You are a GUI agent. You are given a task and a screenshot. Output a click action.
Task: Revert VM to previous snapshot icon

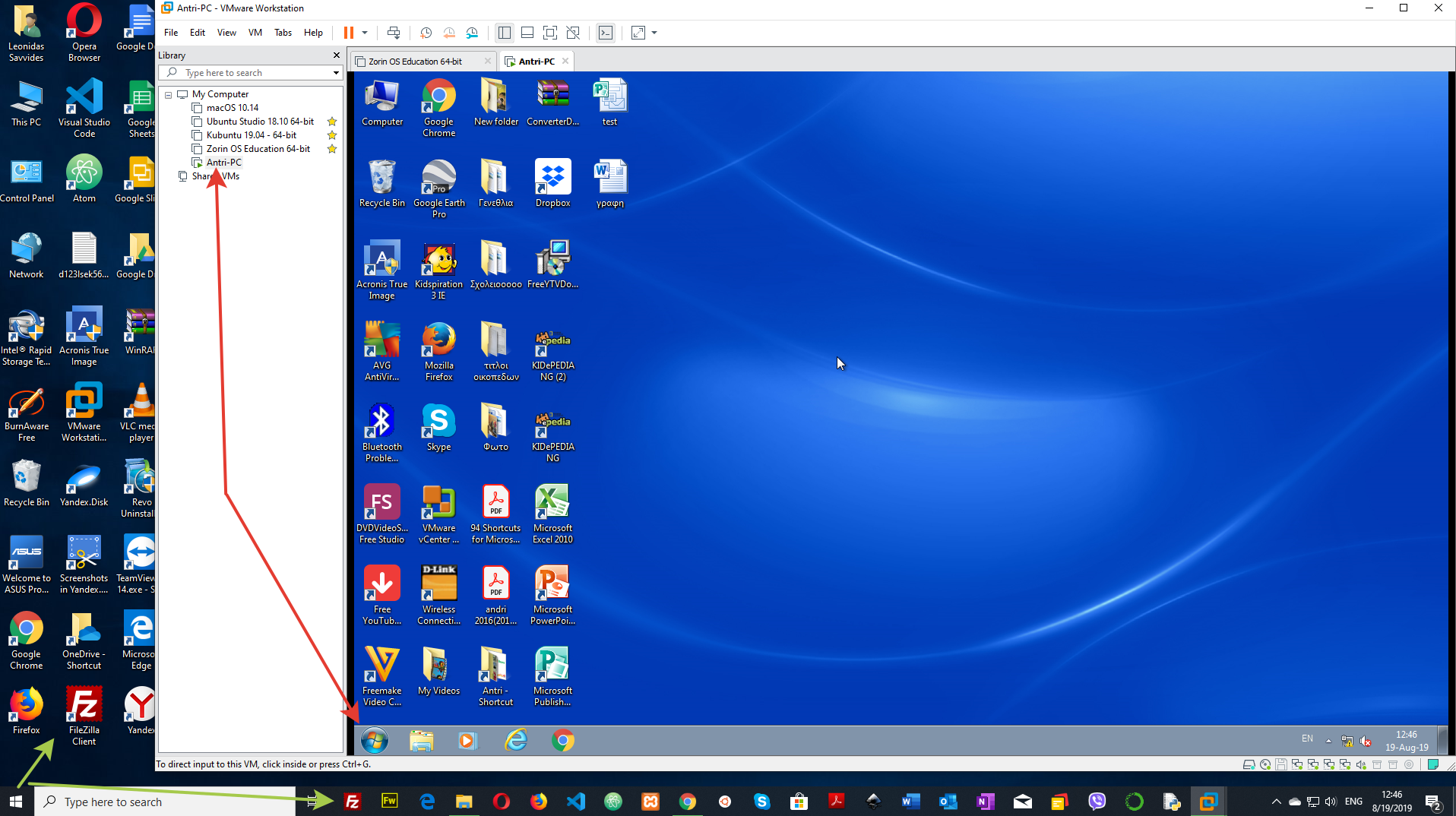pyautogui.click(x=449, y=33)
